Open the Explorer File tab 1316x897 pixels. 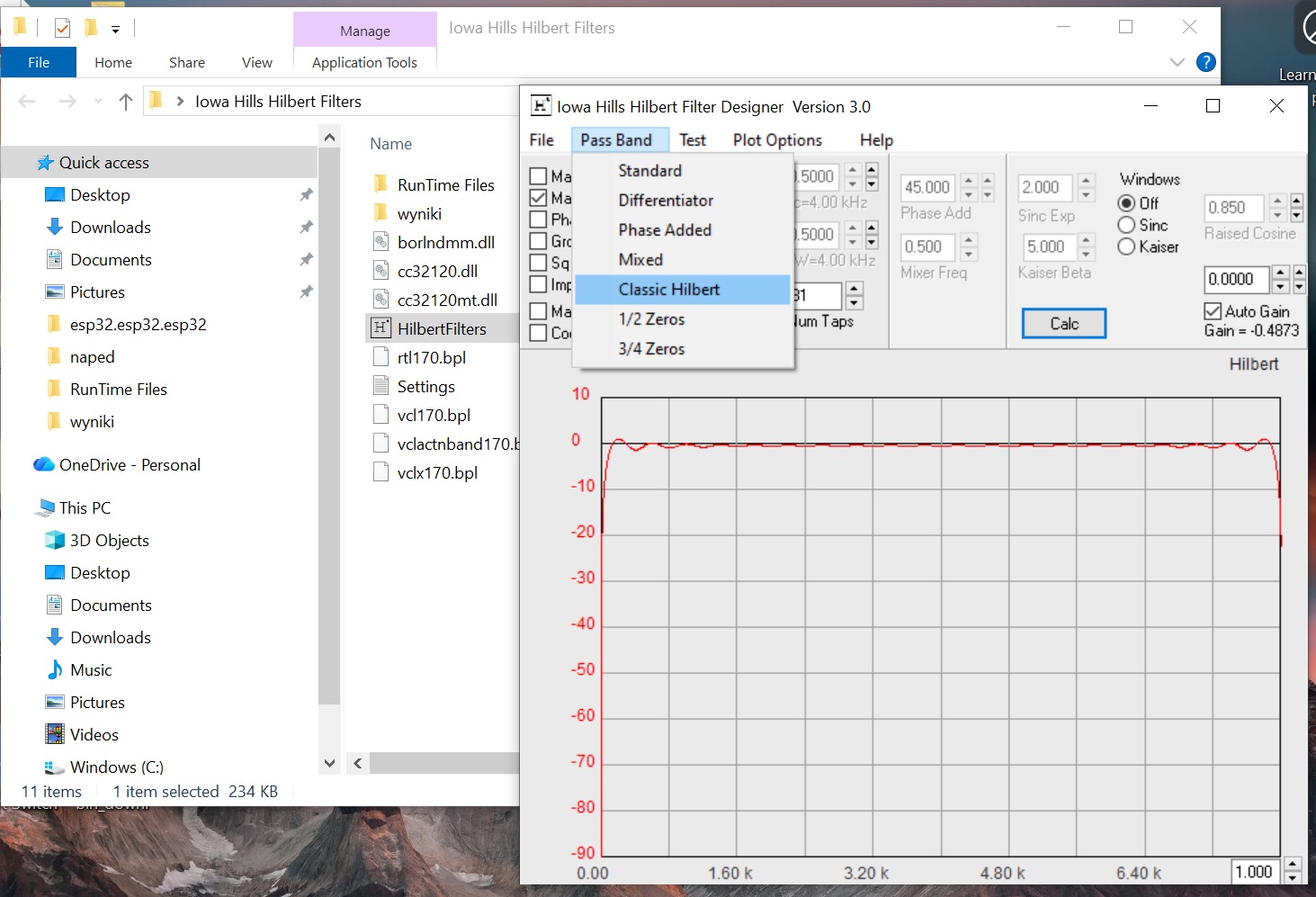[x=39, y=62]
